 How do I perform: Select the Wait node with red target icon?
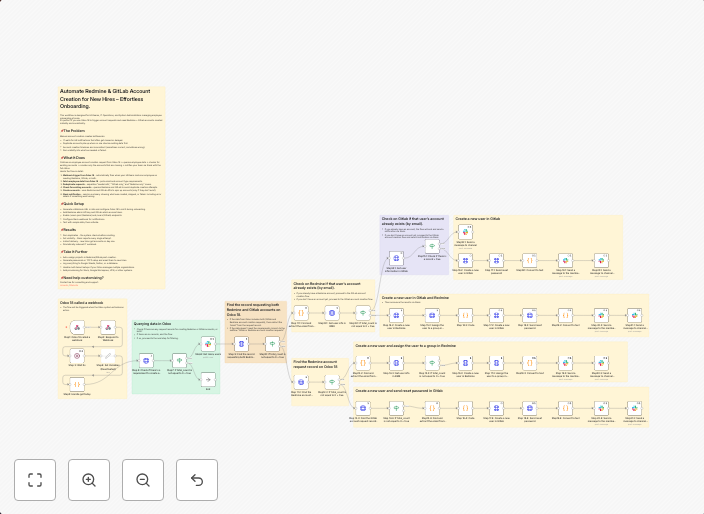[77, 356]
